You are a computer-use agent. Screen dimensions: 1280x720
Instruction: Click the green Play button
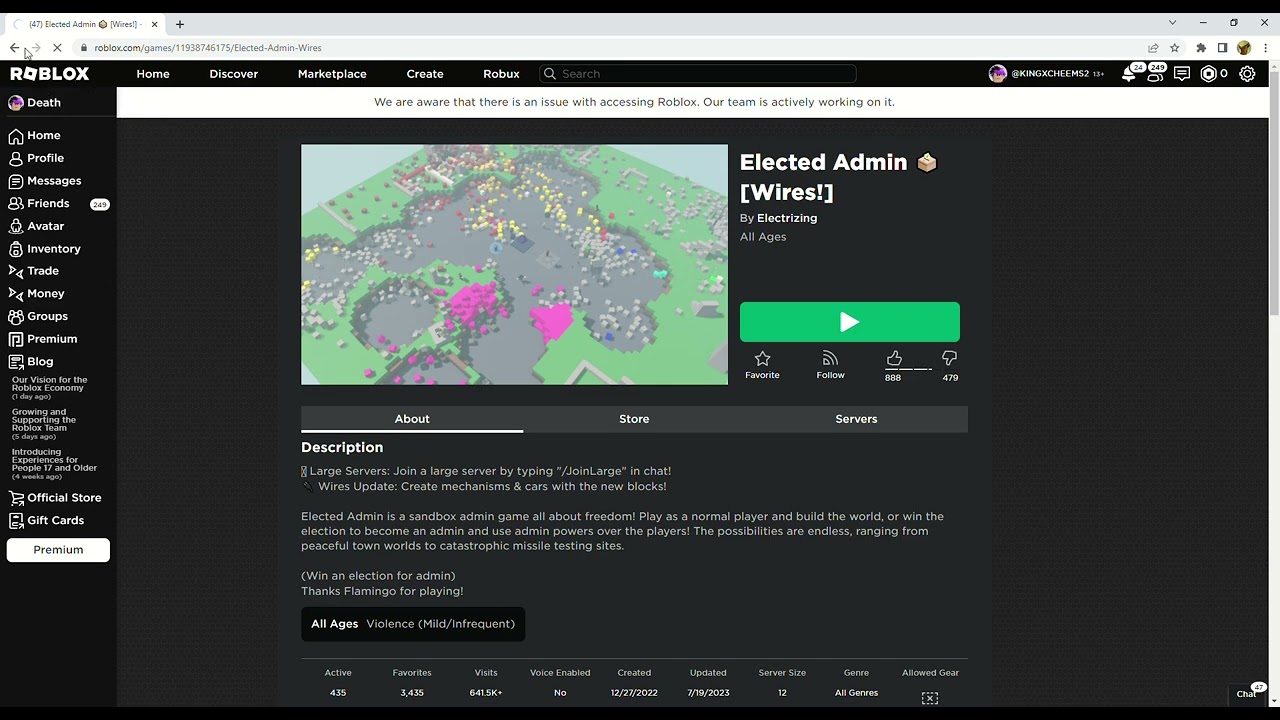(x=849, y=322)
